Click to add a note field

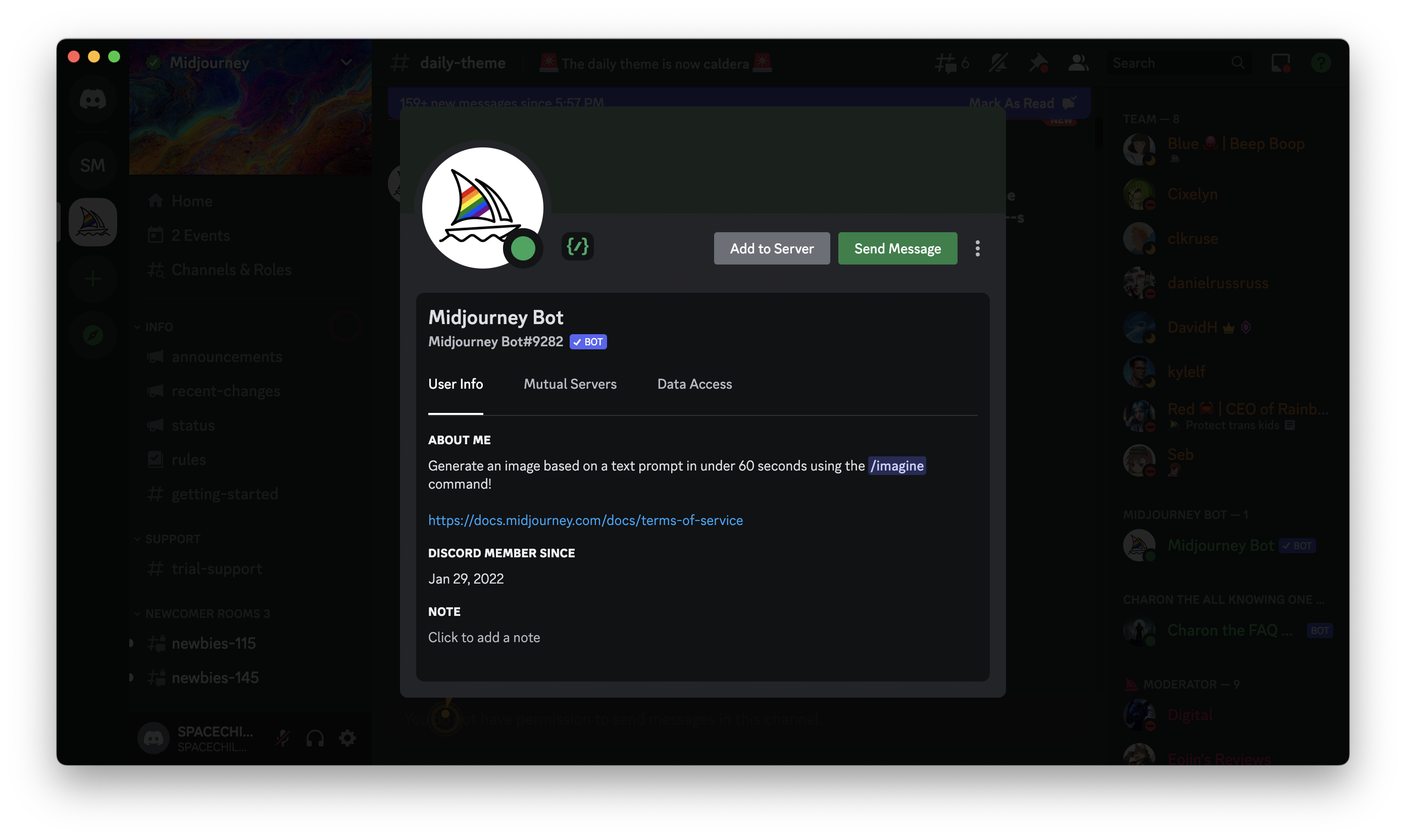[x=484, y=638]
